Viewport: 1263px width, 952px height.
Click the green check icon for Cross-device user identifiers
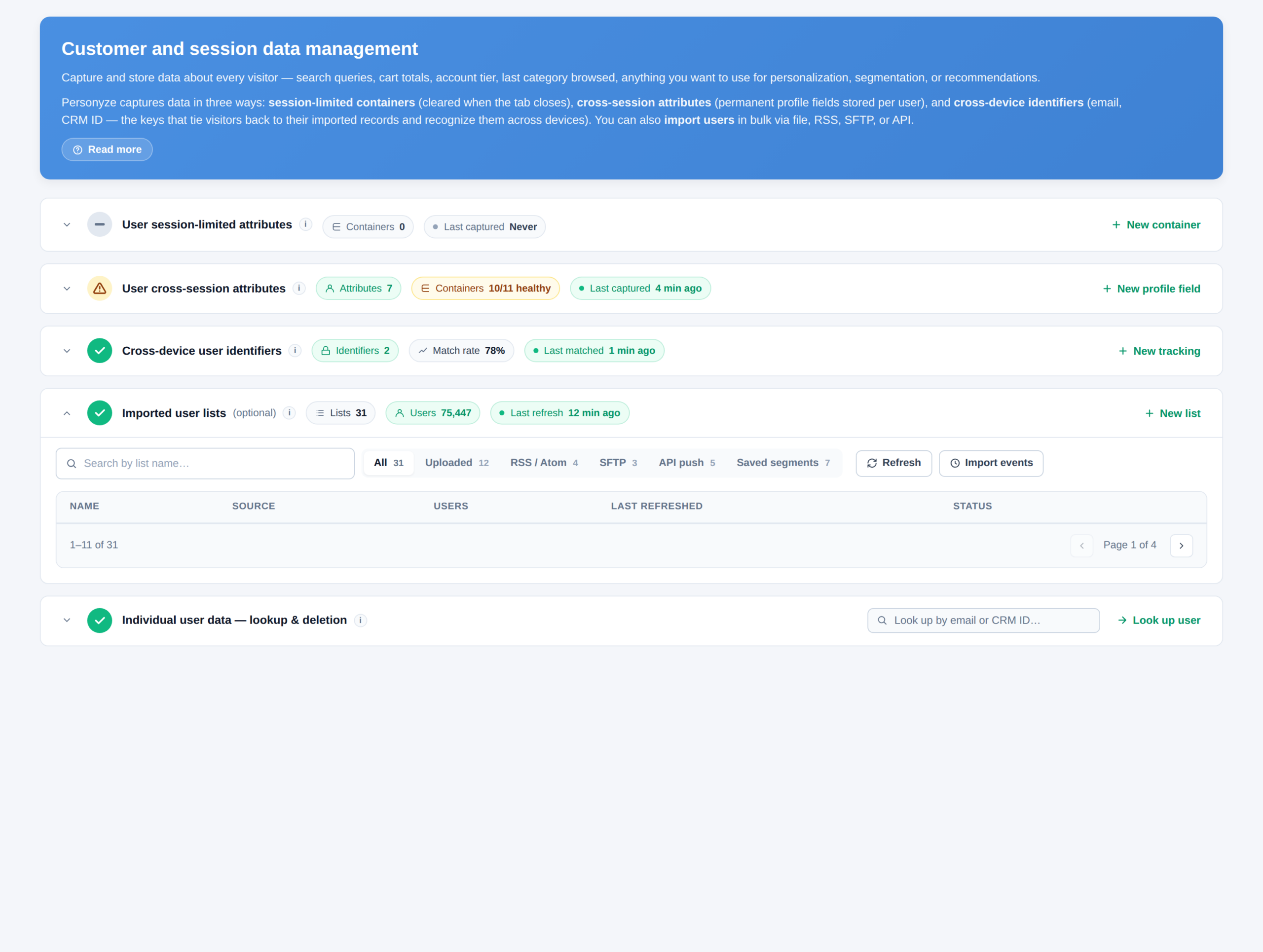pos(99,350)
